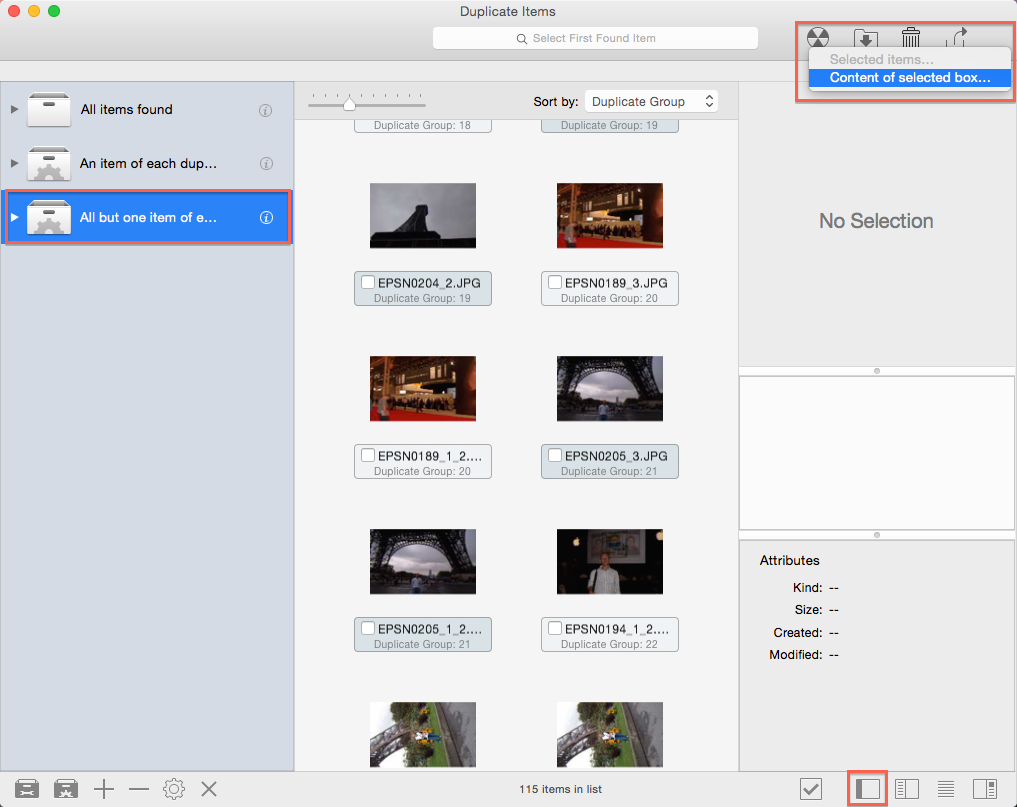Viewport: 1017px width, 807px height.
Task: Select the two-column list layout icon
Action: [907, 789]
